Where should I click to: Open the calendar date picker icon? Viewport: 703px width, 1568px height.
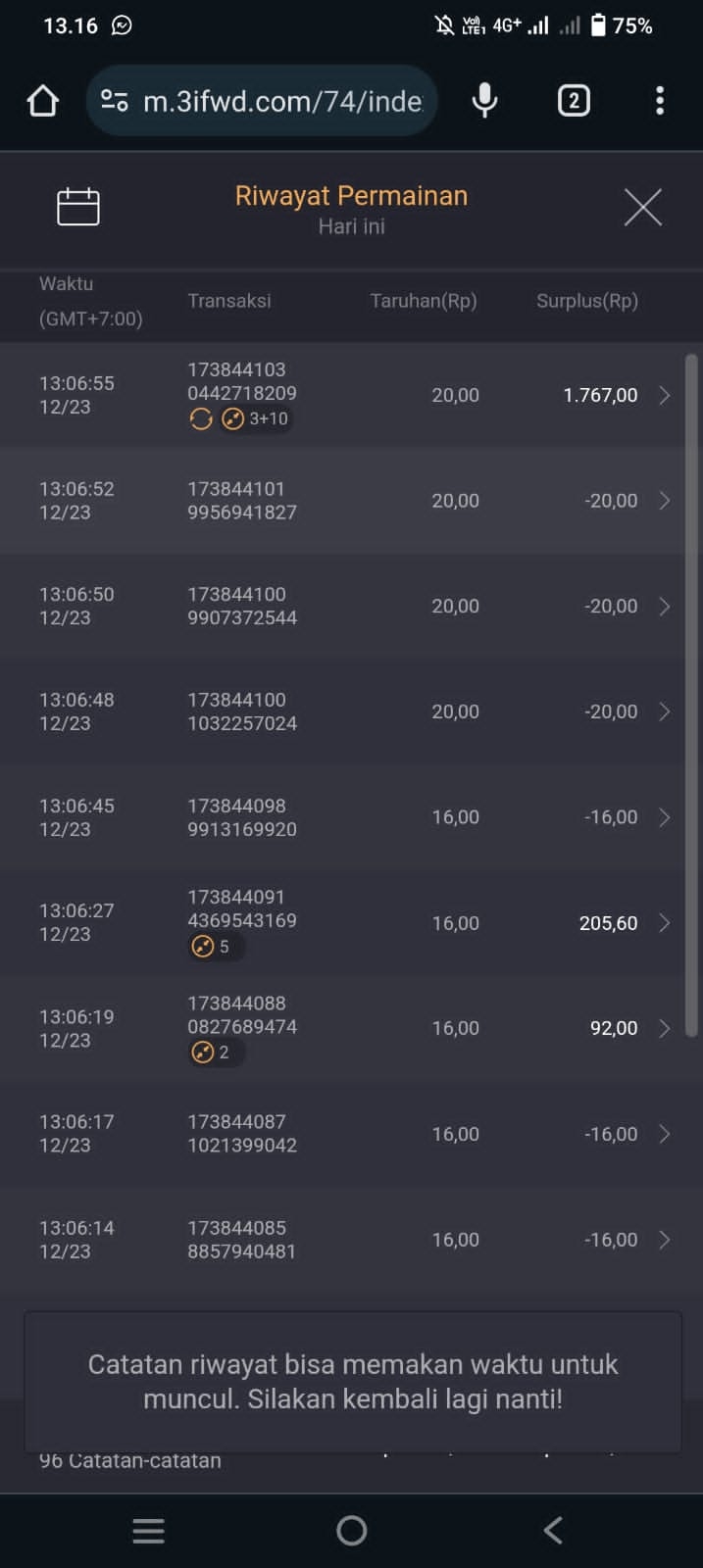(78, 207)
